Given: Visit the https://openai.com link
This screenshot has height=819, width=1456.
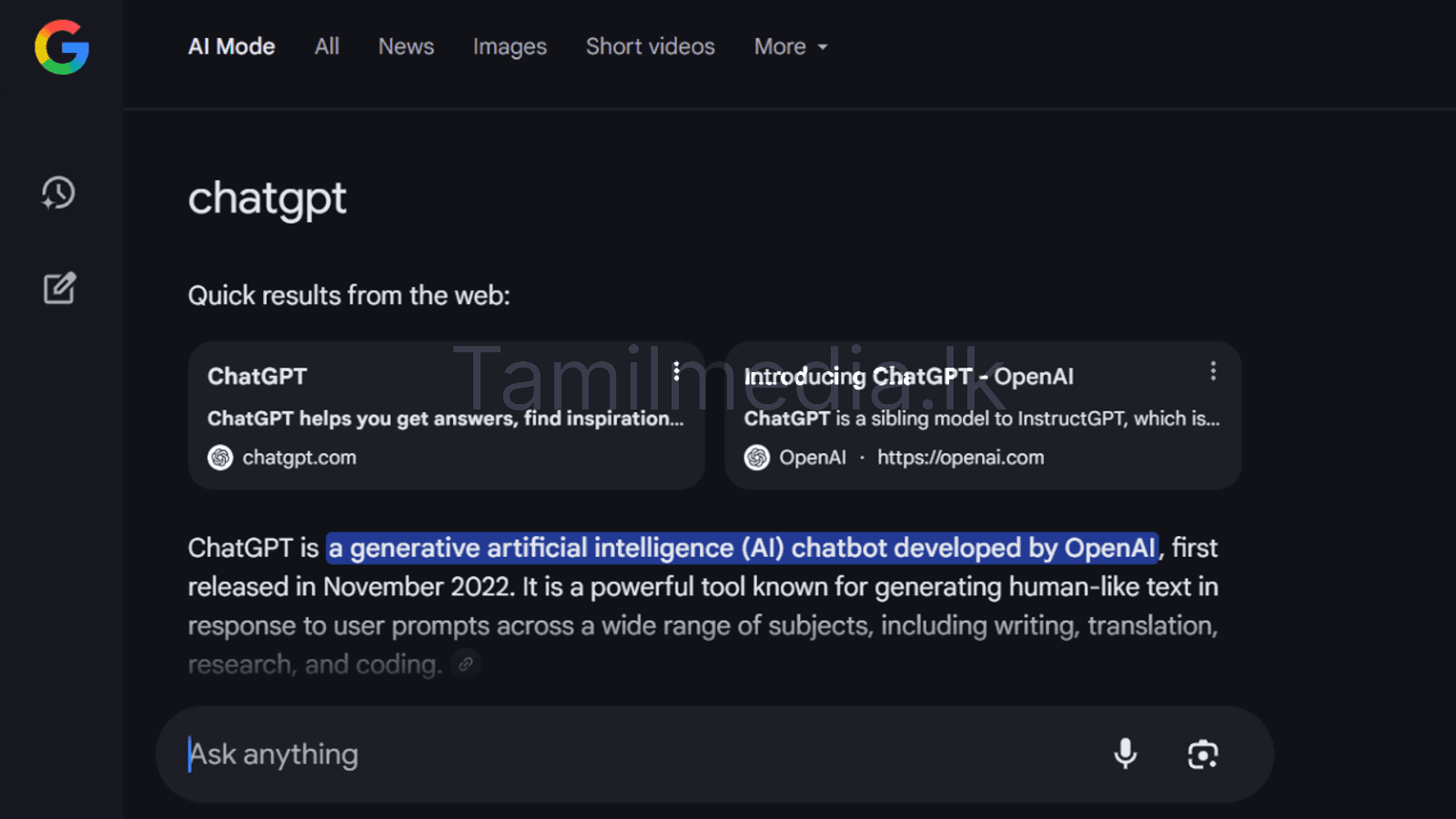Looking at the screenshot, I should coord(960,458).
